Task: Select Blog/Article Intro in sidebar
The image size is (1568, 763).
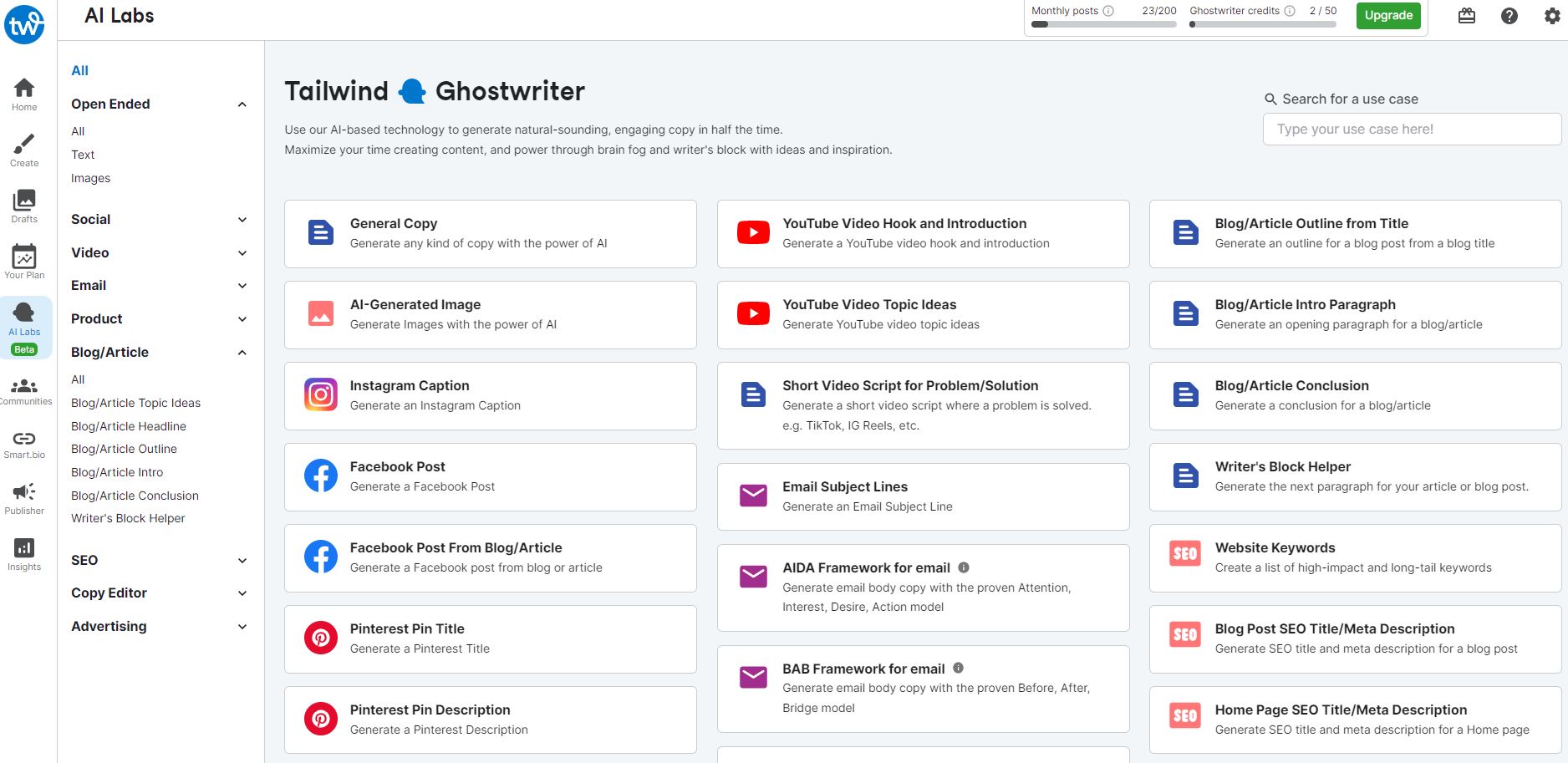Action: click(117, 472)
